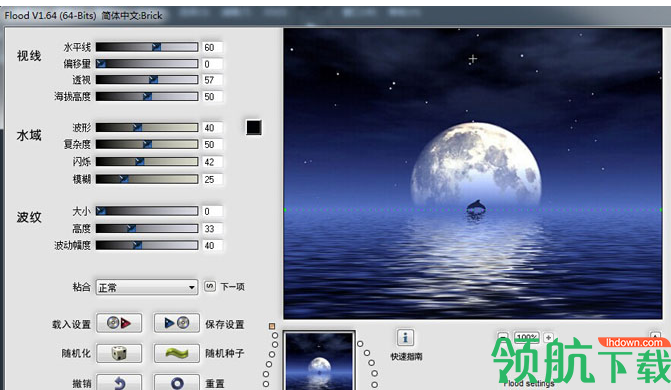Click the 波动幅度 undulation slider
The width and height of the screenshot is (671, 390).
tap(147, 245)
